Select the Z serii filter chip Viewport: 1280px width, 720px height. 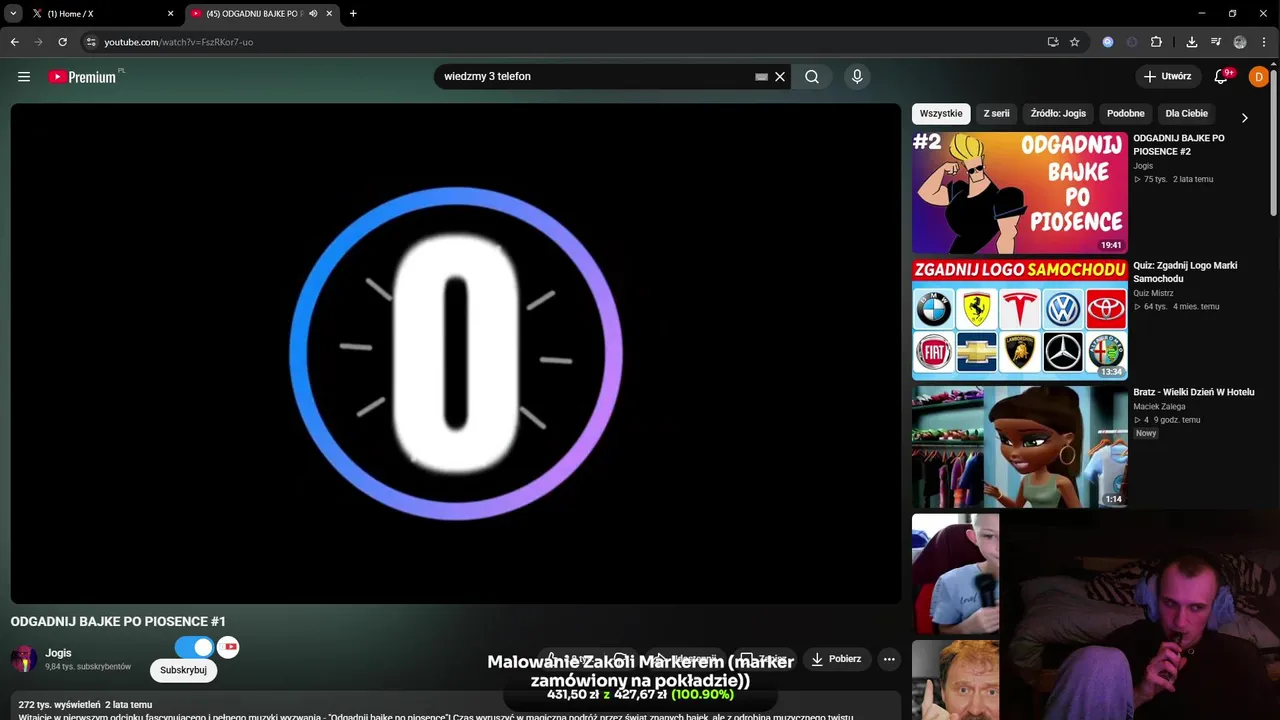tap(996, 114)
